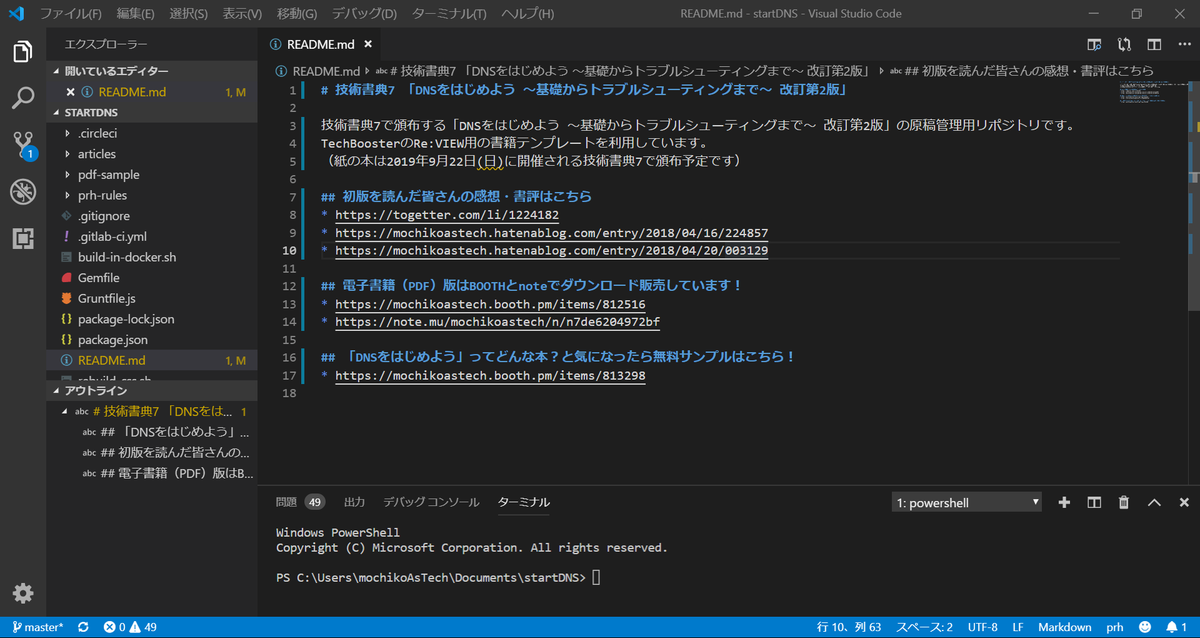Click note.mu/mochikoastech link on line 14
This screenshot has height=638, width=1200.
(x=497, y=322)
